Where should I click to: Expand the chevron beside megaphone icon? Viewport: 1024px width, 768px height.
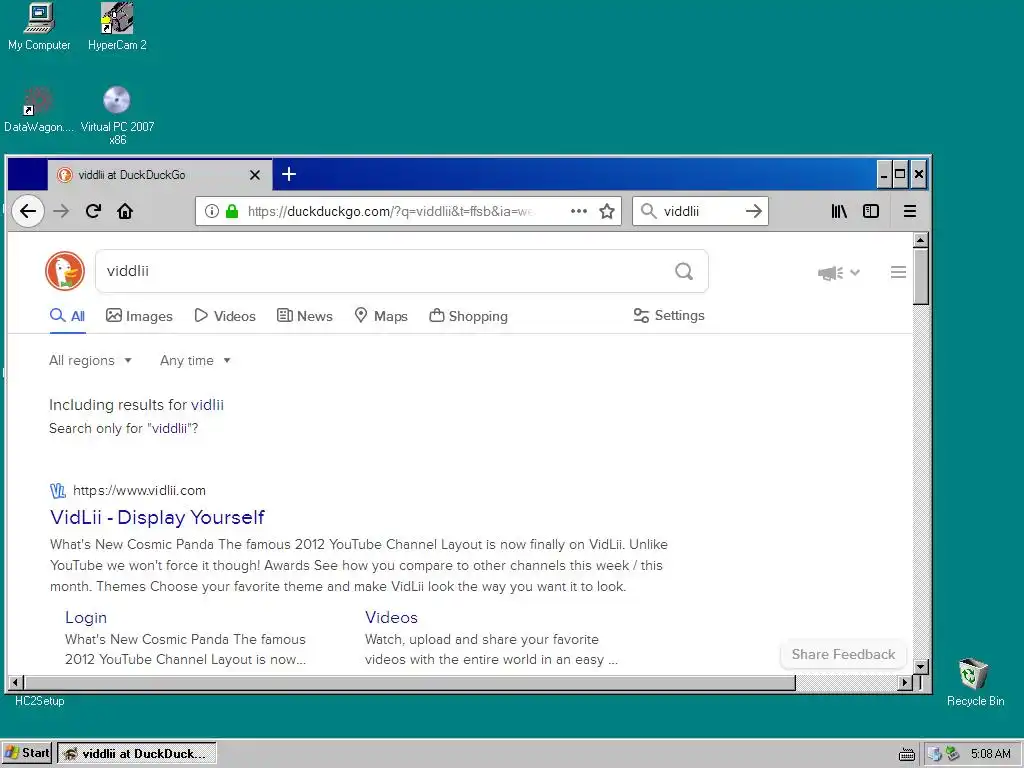[855, 272]
